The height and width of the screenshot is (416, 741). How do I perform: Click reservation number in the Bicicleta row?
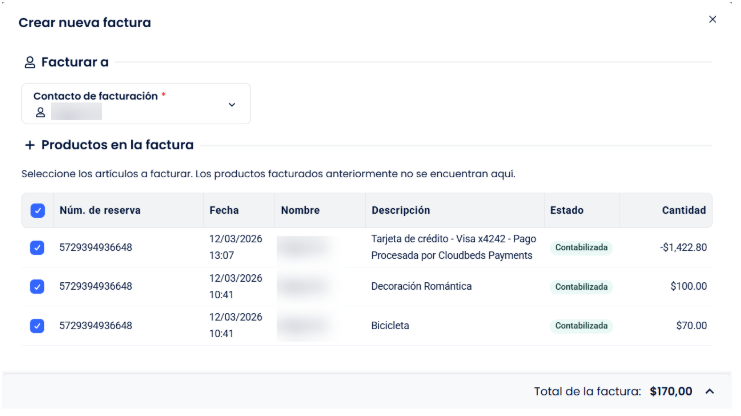[96, 326]
